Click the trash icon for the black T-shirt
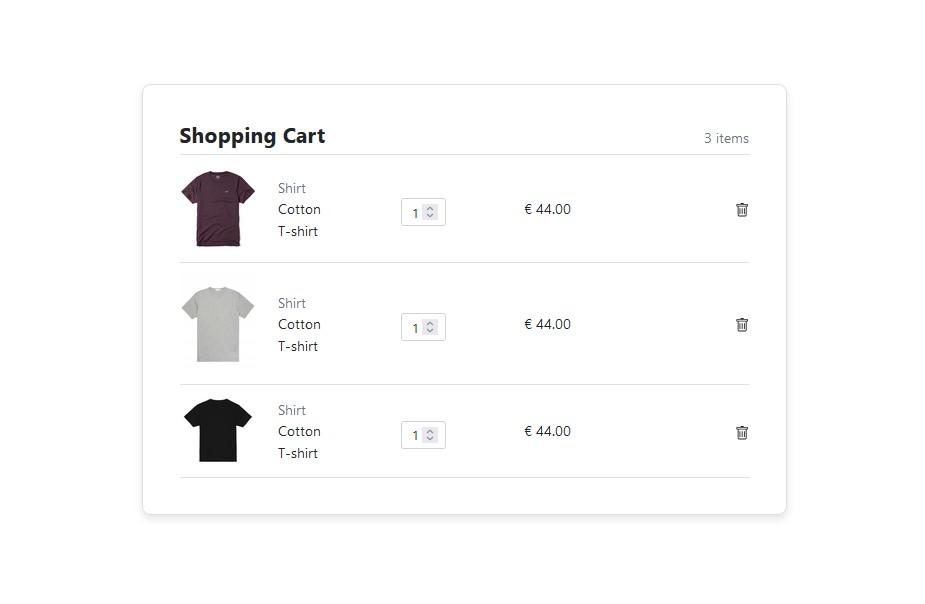The width and height of the screenshot is (925, 604). tap(742, 432)
